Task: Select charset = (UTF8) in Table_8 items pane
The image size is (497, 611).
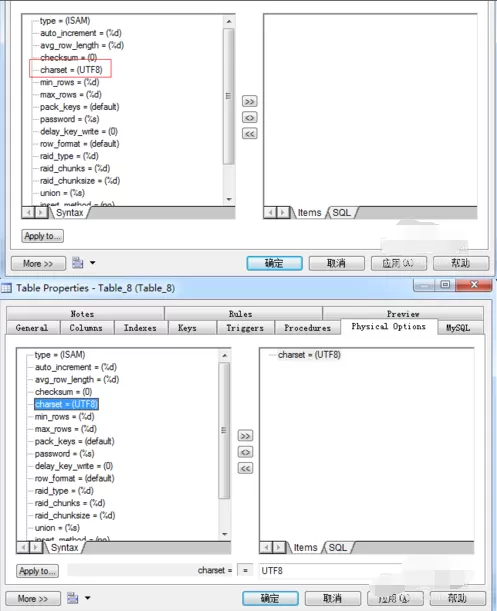Action: [x=309, y=355]
